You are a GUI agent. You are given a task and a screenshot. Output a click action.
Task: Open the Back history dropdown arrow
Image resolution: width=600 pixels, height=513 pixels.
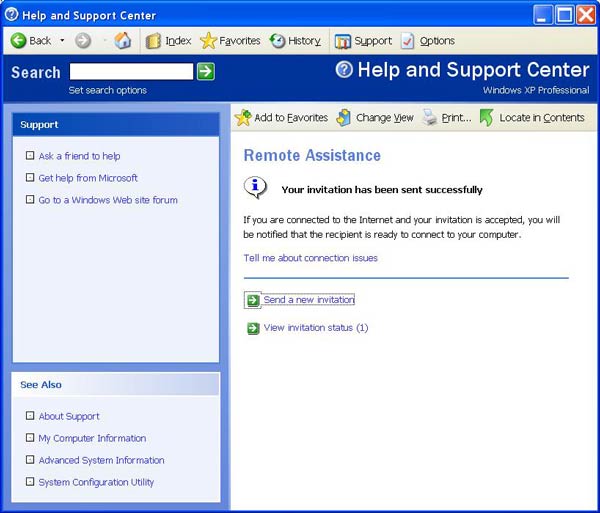(x=62, y=41)
